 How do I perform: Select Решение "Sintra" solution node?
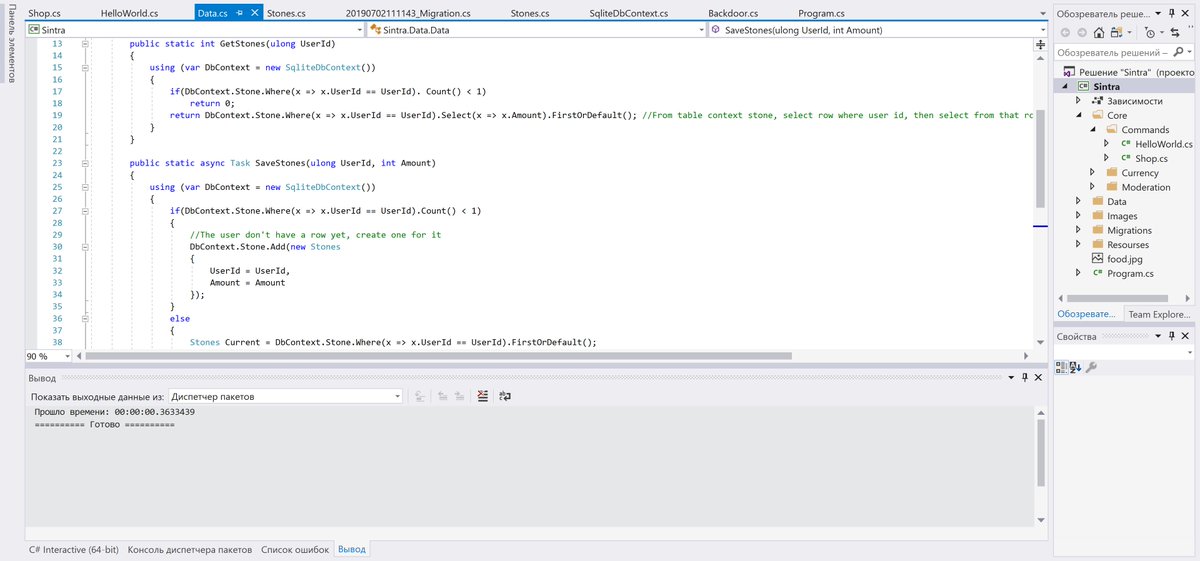1136,72
